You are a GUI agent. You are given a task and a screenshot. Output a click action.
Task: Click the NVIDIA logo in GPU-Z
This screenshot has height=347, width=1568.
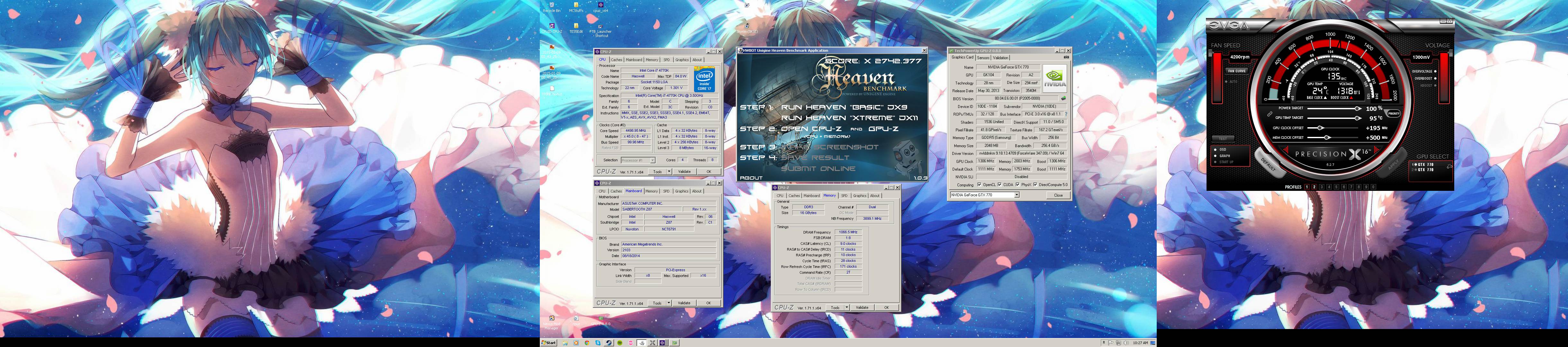point(1055,78)
